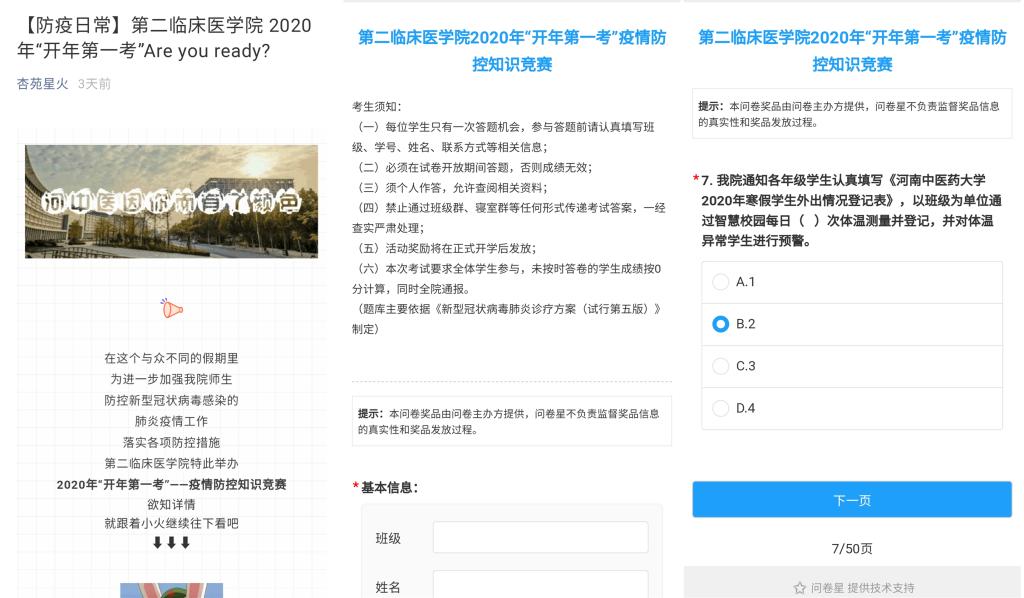This screenshot has width=1024, height=598.
Task: Click the blue quiz title above 考生须知
Action: [512, 51]
